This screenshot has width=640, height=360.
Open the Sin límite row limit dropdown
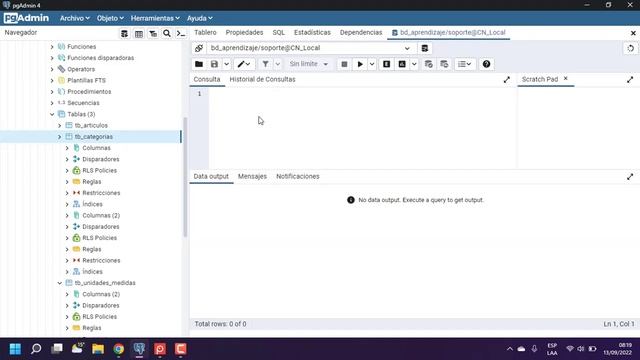point(309,64)
